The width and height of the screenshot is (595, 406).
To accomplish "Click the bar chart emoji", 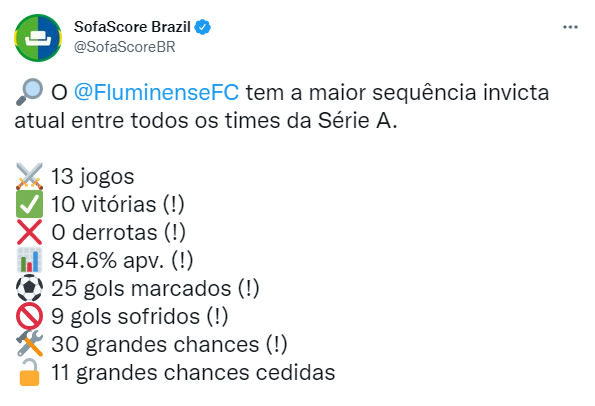I will click(x=29, y=260).
